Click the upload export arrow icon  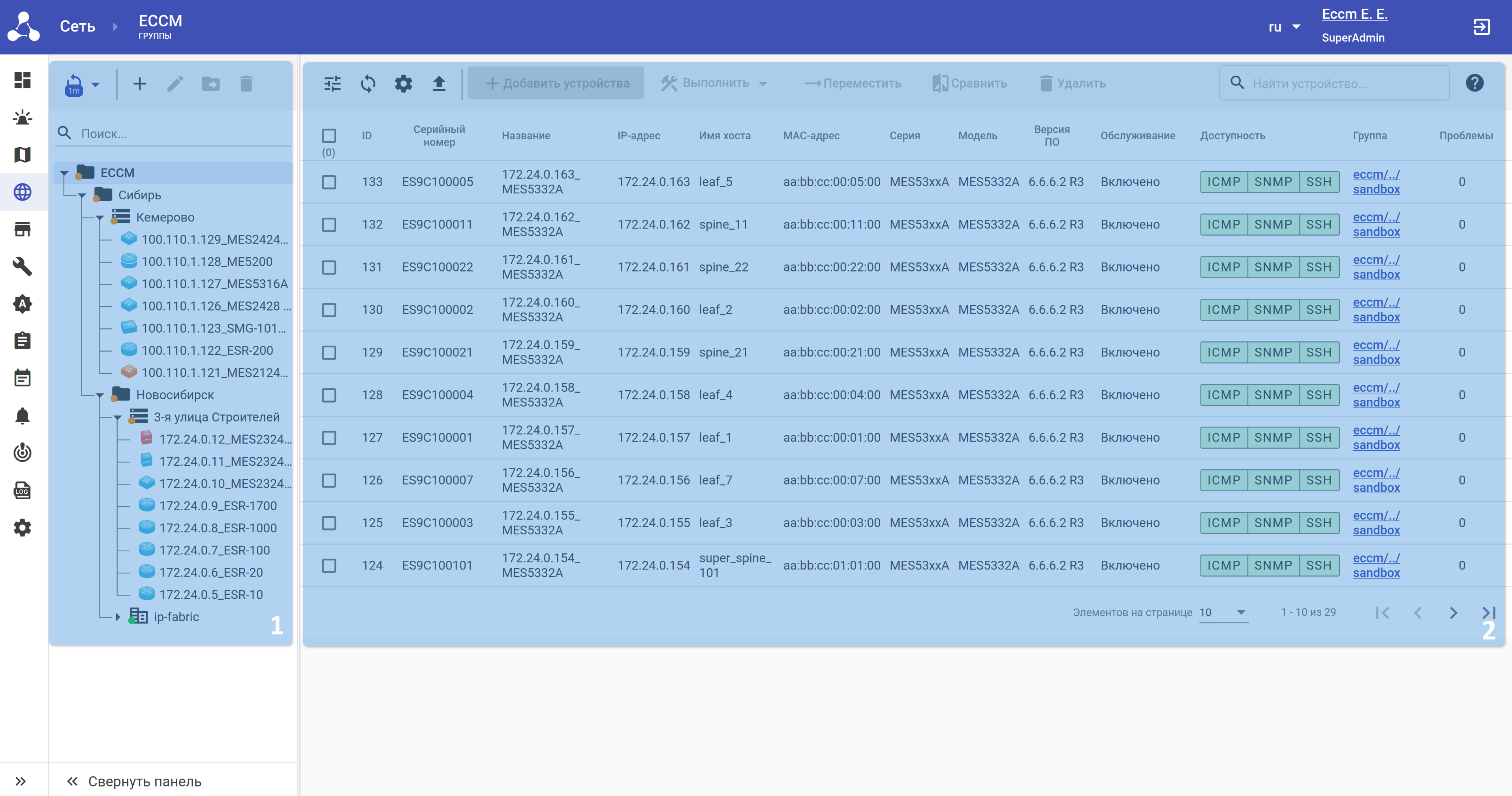coord(439,83)
